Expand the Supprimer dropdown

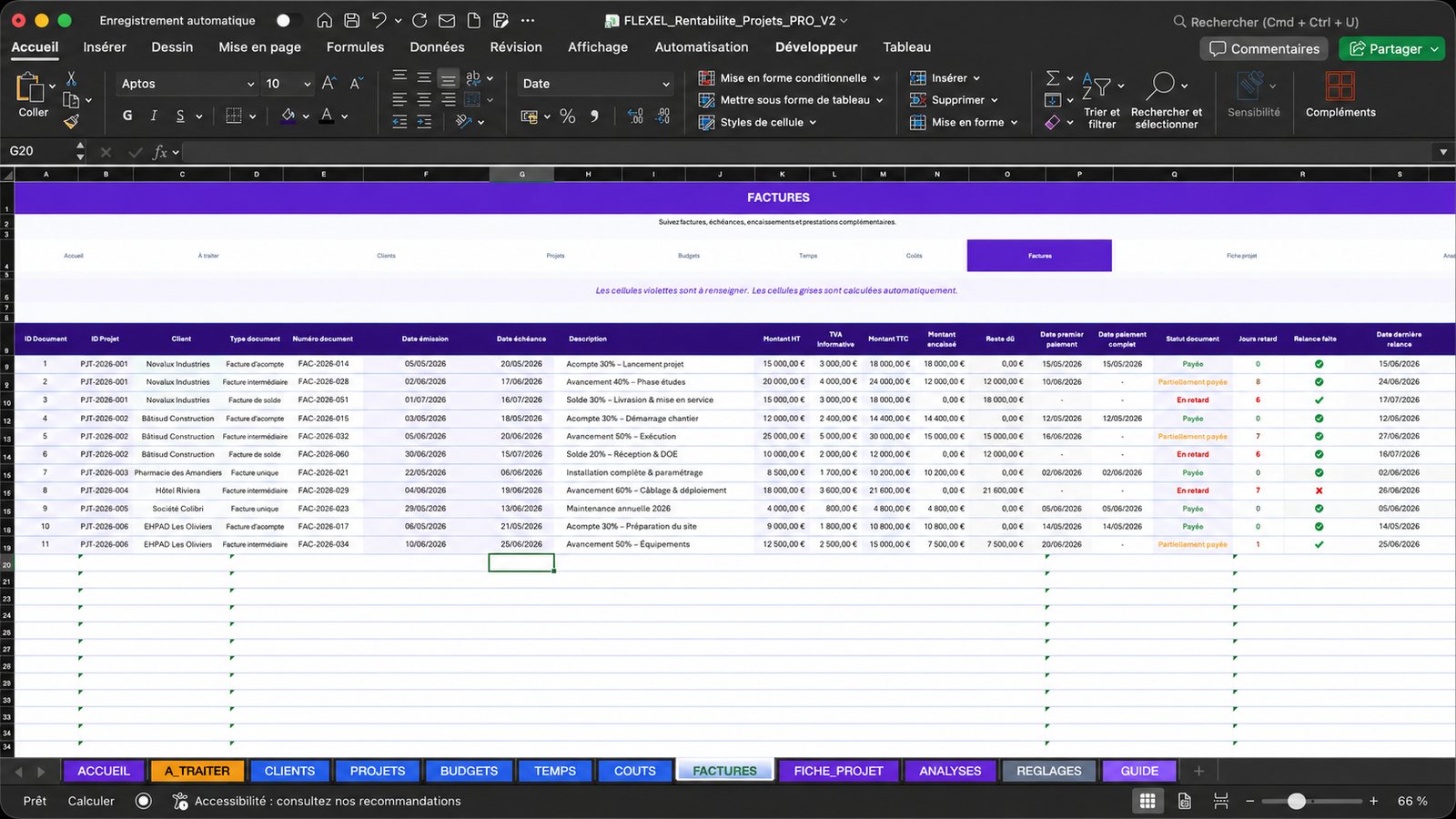click(994, 100)
